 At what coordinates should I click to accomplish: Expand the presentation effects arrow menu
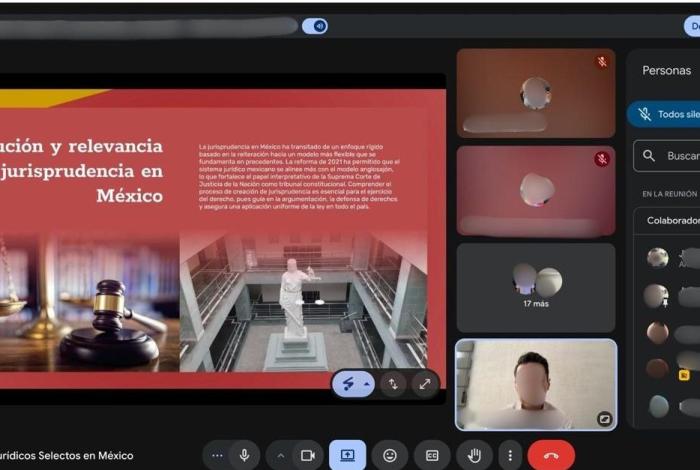[x=367, y=384]
